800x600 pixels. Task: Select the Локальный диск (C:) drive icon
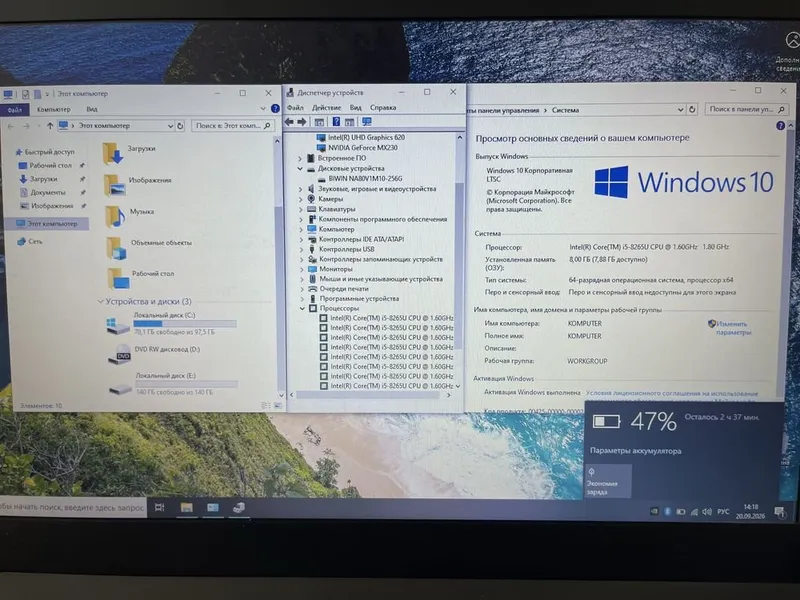(x=118, y=325)
